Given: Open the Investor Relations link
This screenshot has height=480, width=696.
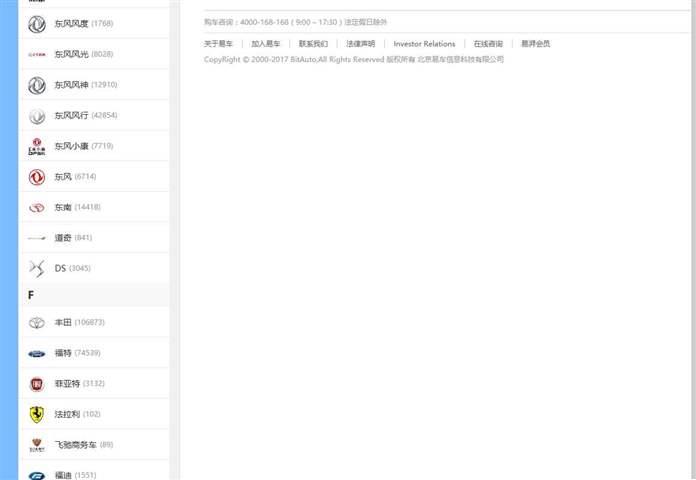Looking at the screenshot, I should (424, 44).
